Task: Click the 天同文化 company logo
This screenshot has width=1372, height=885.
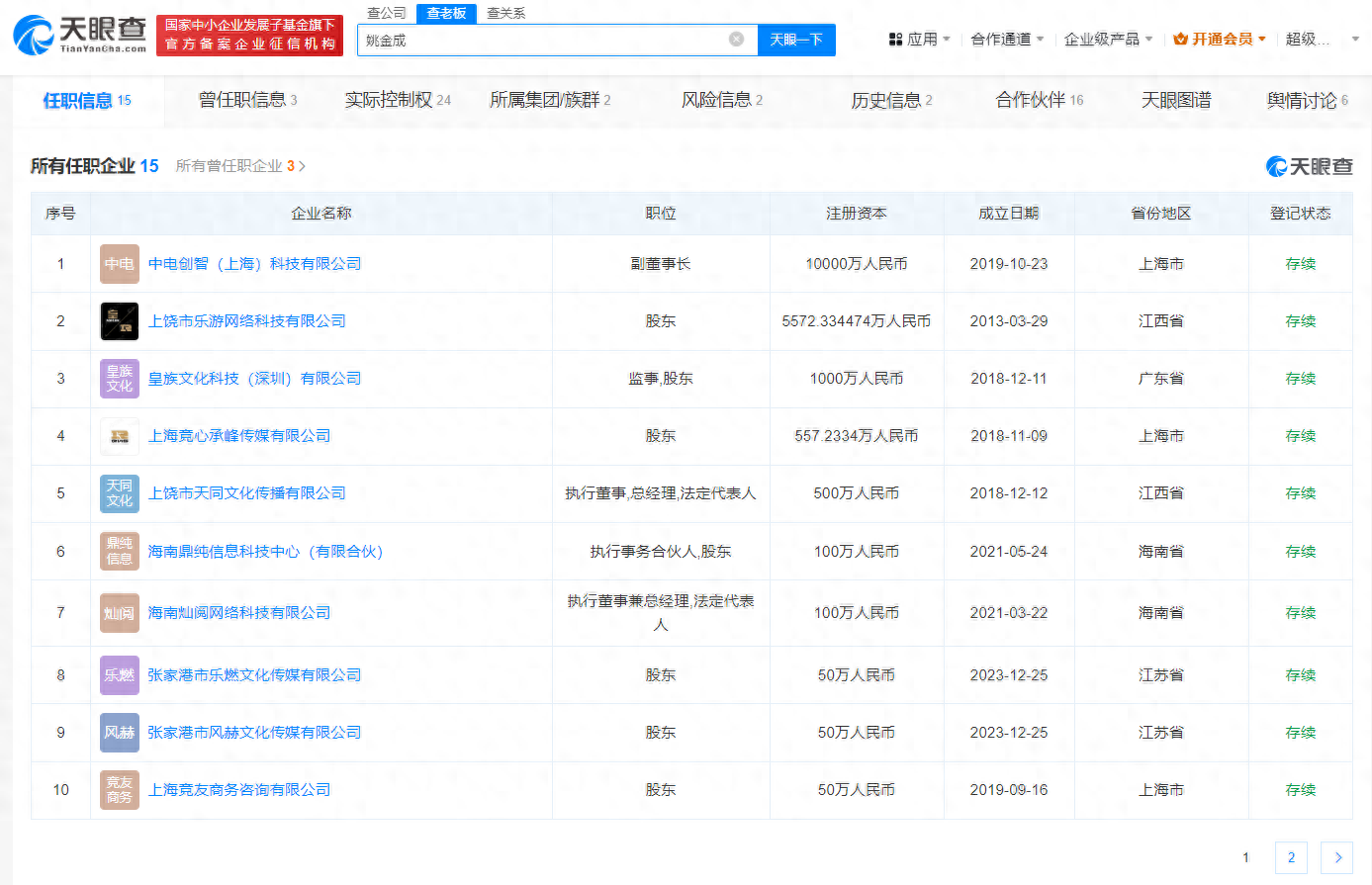Action: (119, 492)
